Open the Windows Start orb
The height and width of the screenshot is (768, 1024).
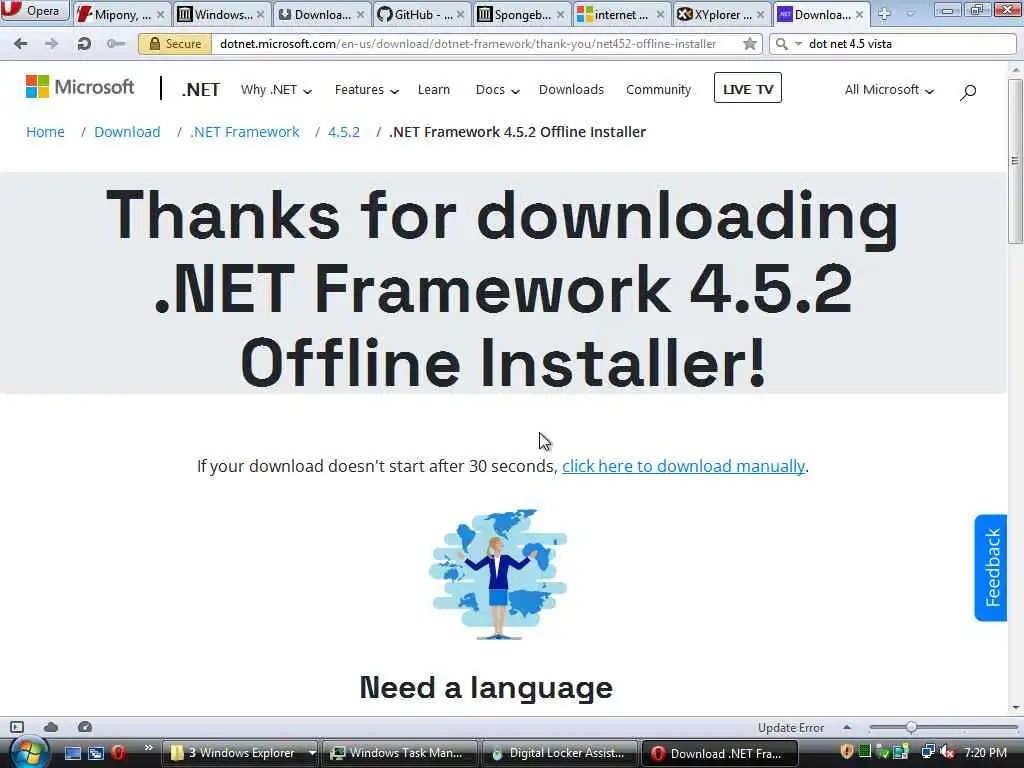[x=28, y=753]
